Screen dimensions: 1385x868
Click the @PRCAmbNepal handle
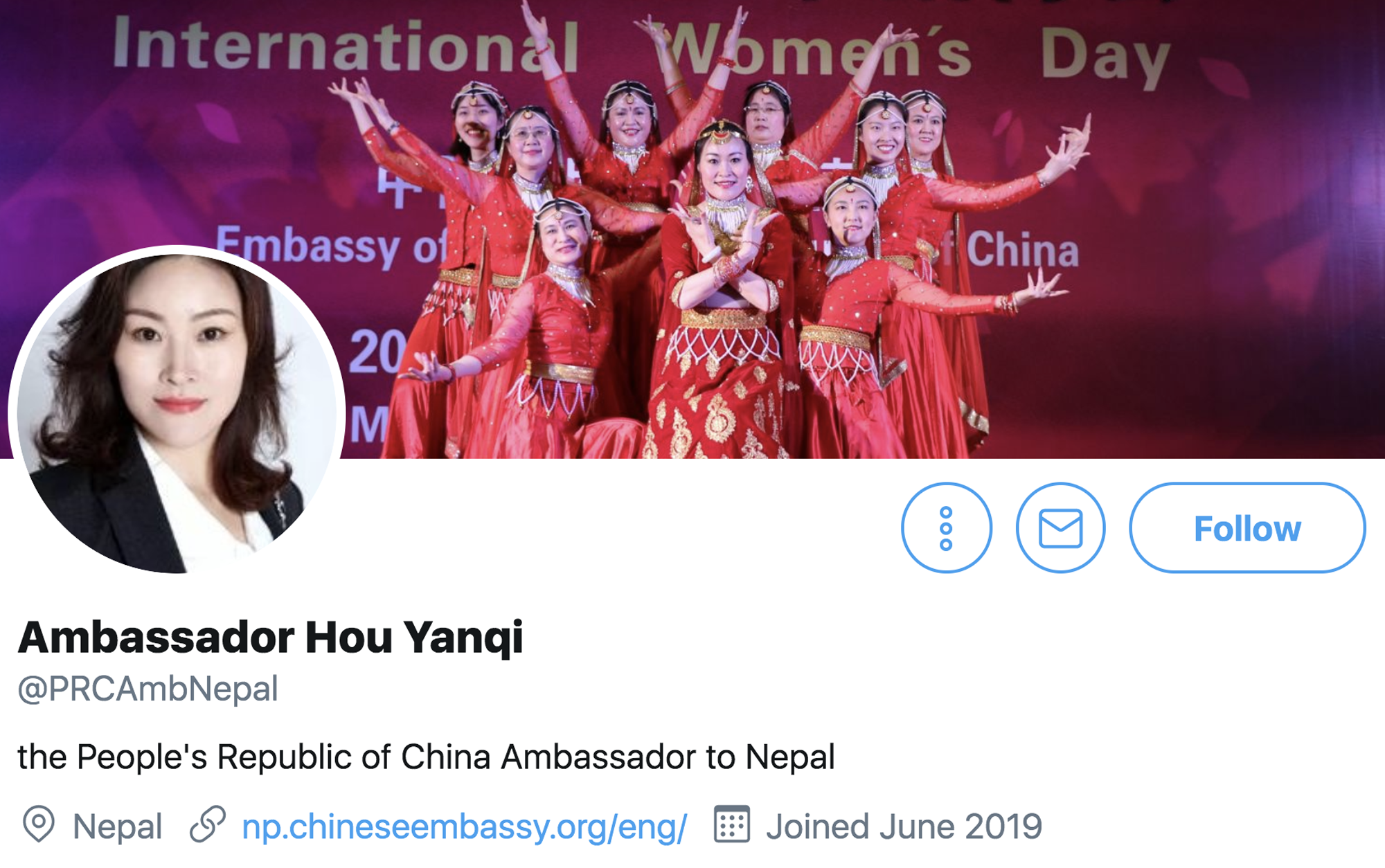tap(148, 689)
